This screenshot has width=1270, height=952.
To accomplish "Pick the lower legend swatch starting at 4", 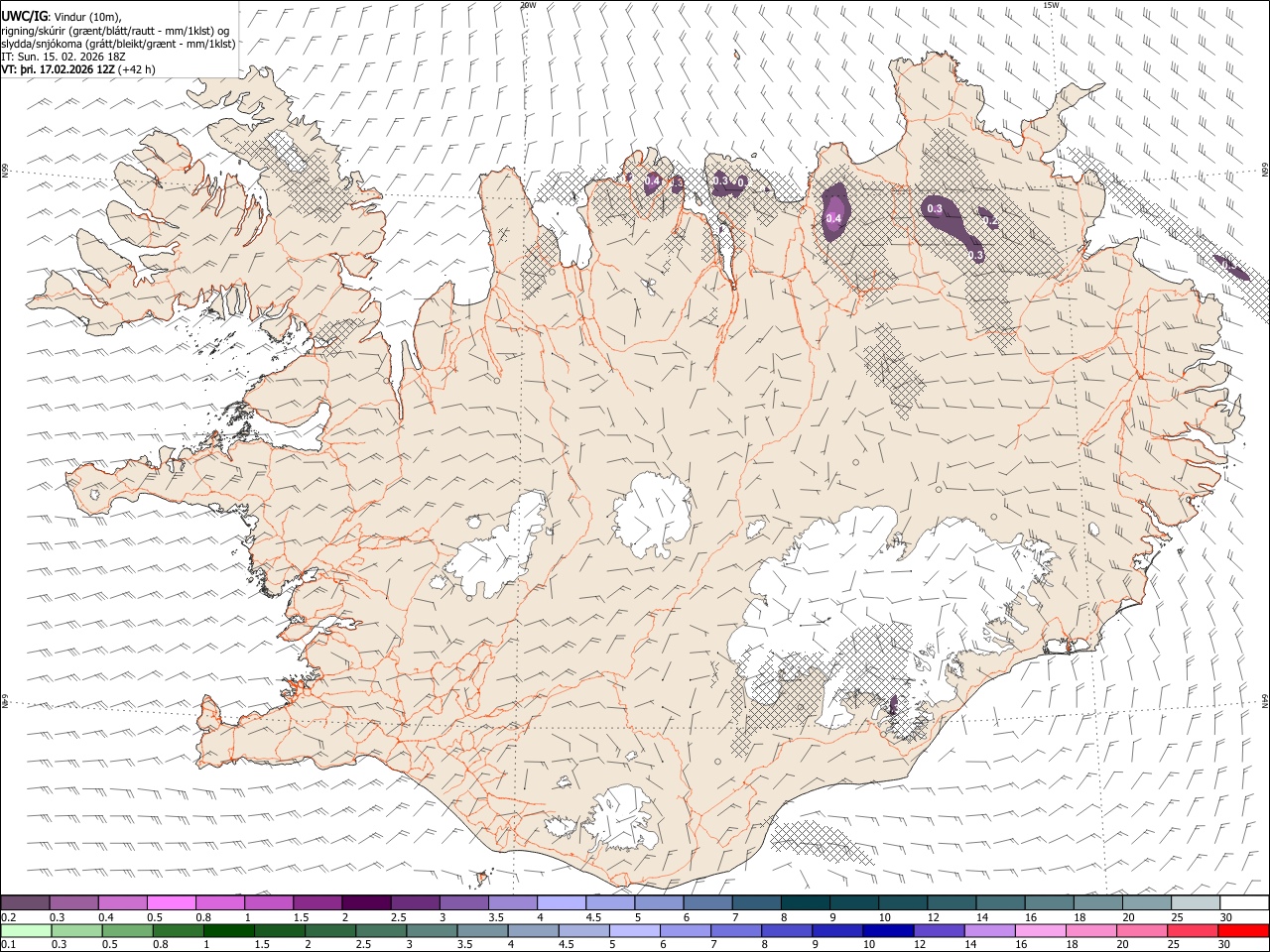I will click(x=532, y=930).
